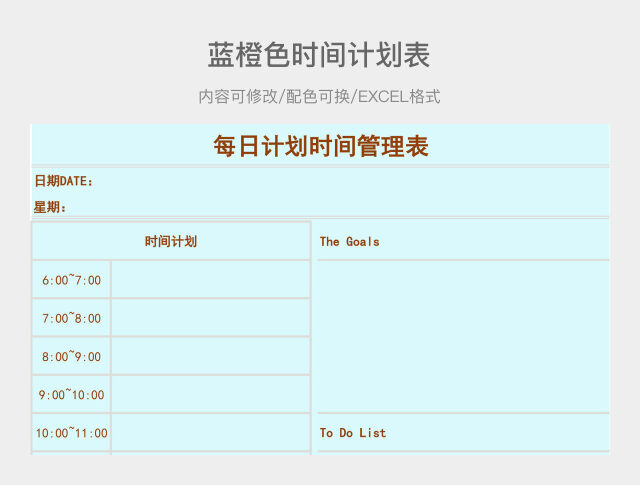Click the 蓝橙色时间计划表 page title
Screen dimensions: 640x485
tap(319, 55)
